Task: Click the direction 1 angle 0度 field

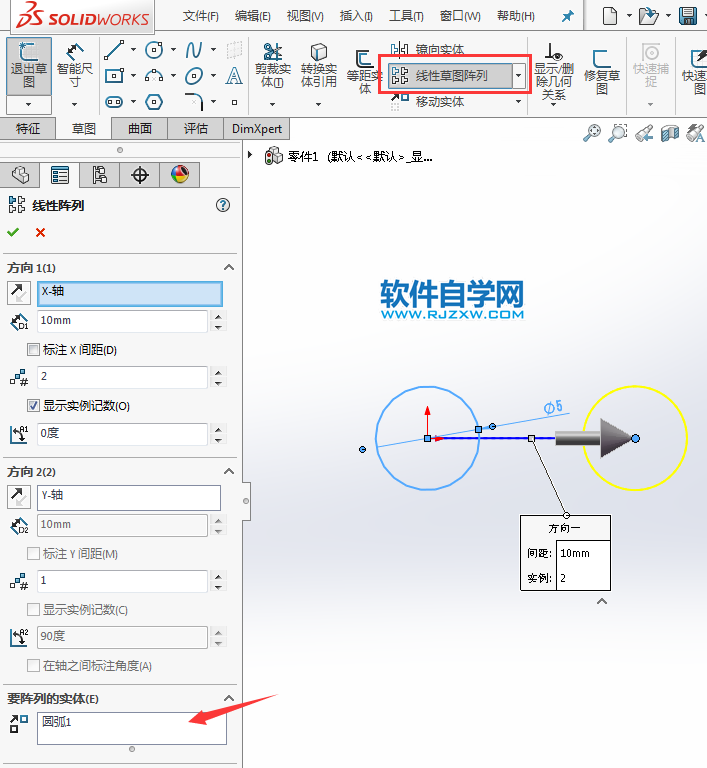Action: click(x=122, y=434)
